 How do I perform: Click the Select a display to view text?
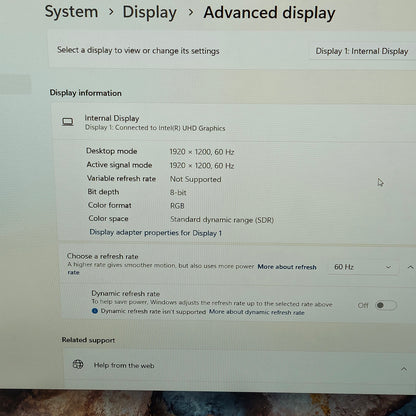pyautogui.click(x=138, y=51)
